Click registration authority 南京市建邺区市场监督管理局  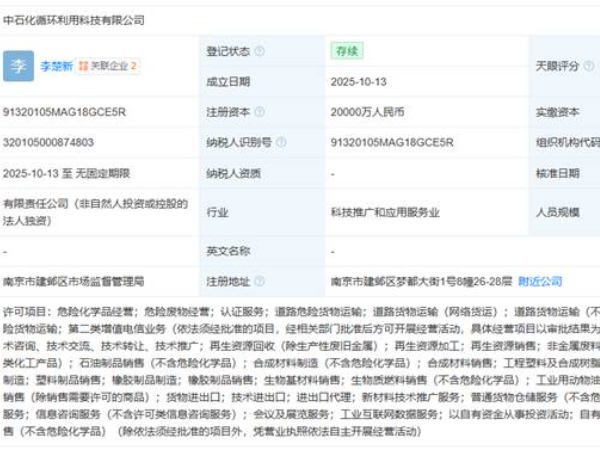point(73,281)
